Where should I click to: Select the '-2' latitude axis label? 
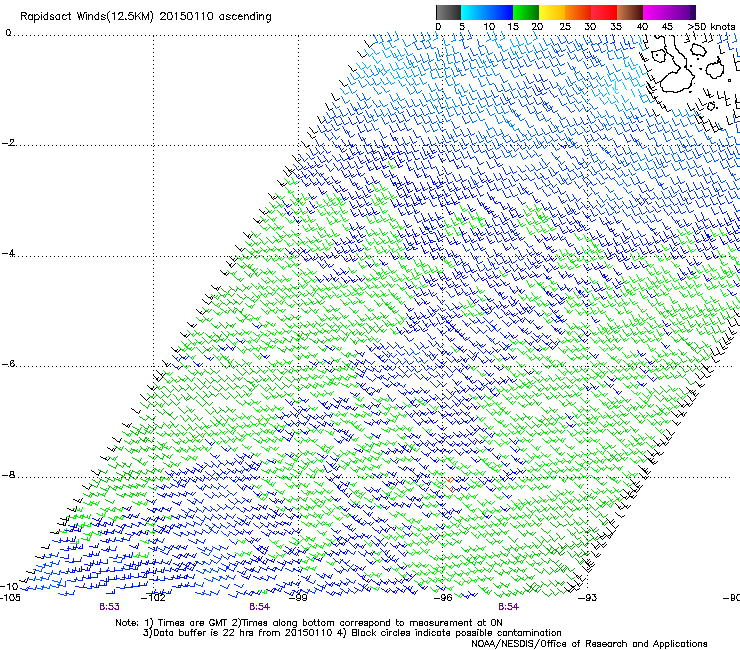9,143
